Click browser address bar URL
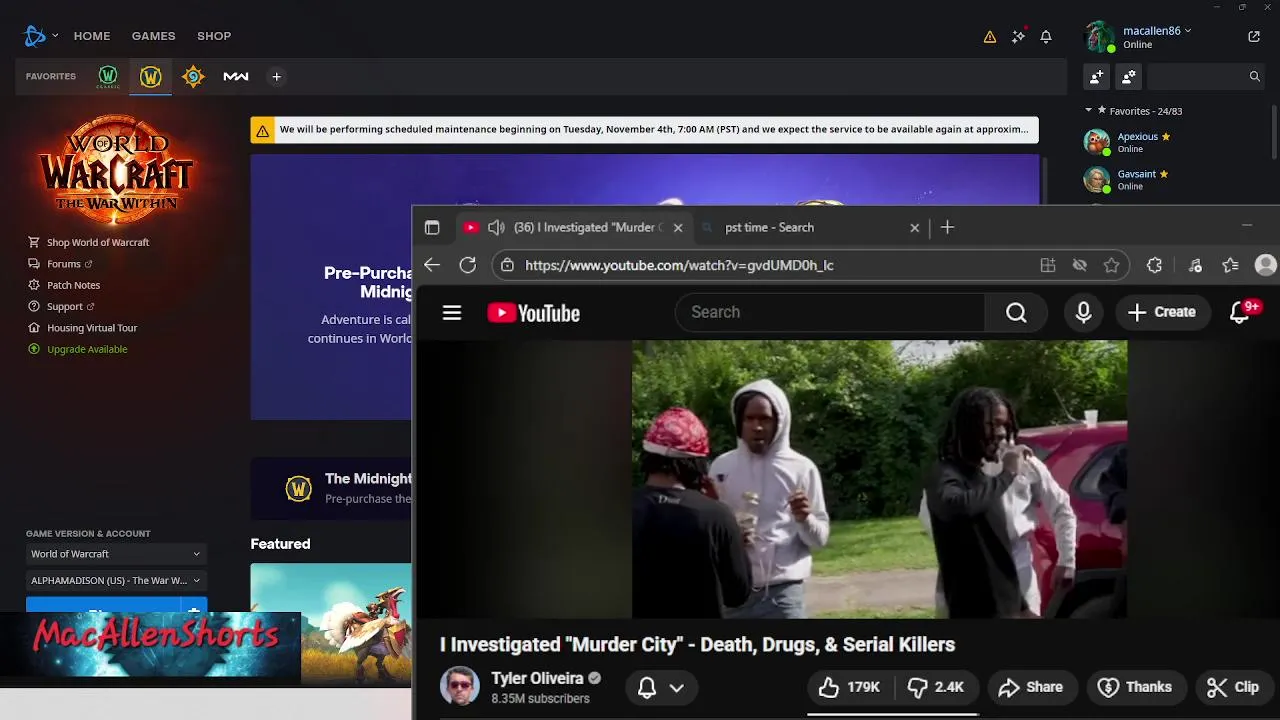 click(679, 265)
